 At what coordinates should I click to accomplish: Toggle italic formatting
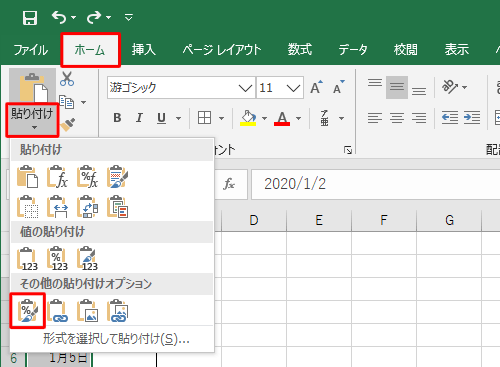139,118
